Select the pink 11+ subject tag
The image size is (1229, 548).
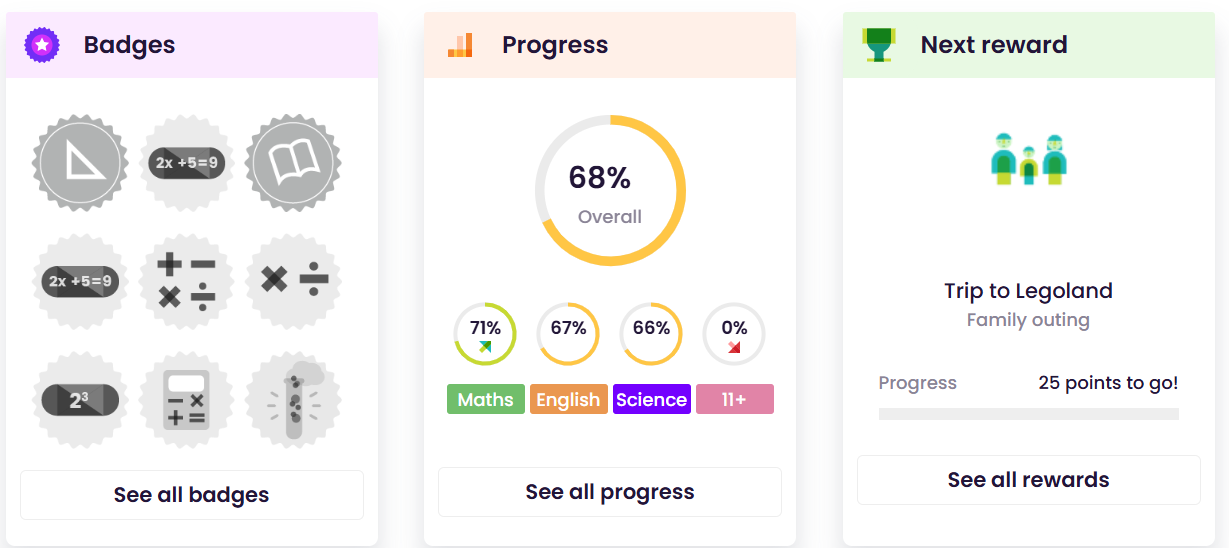click(735, 399)
